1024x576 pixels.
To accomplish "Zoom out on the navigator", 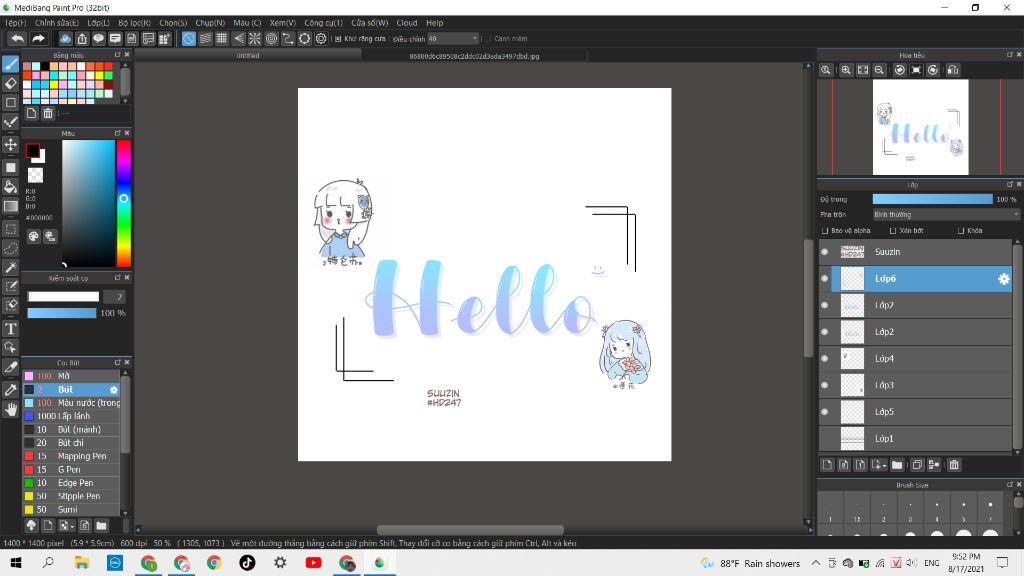I will (880, 70).
